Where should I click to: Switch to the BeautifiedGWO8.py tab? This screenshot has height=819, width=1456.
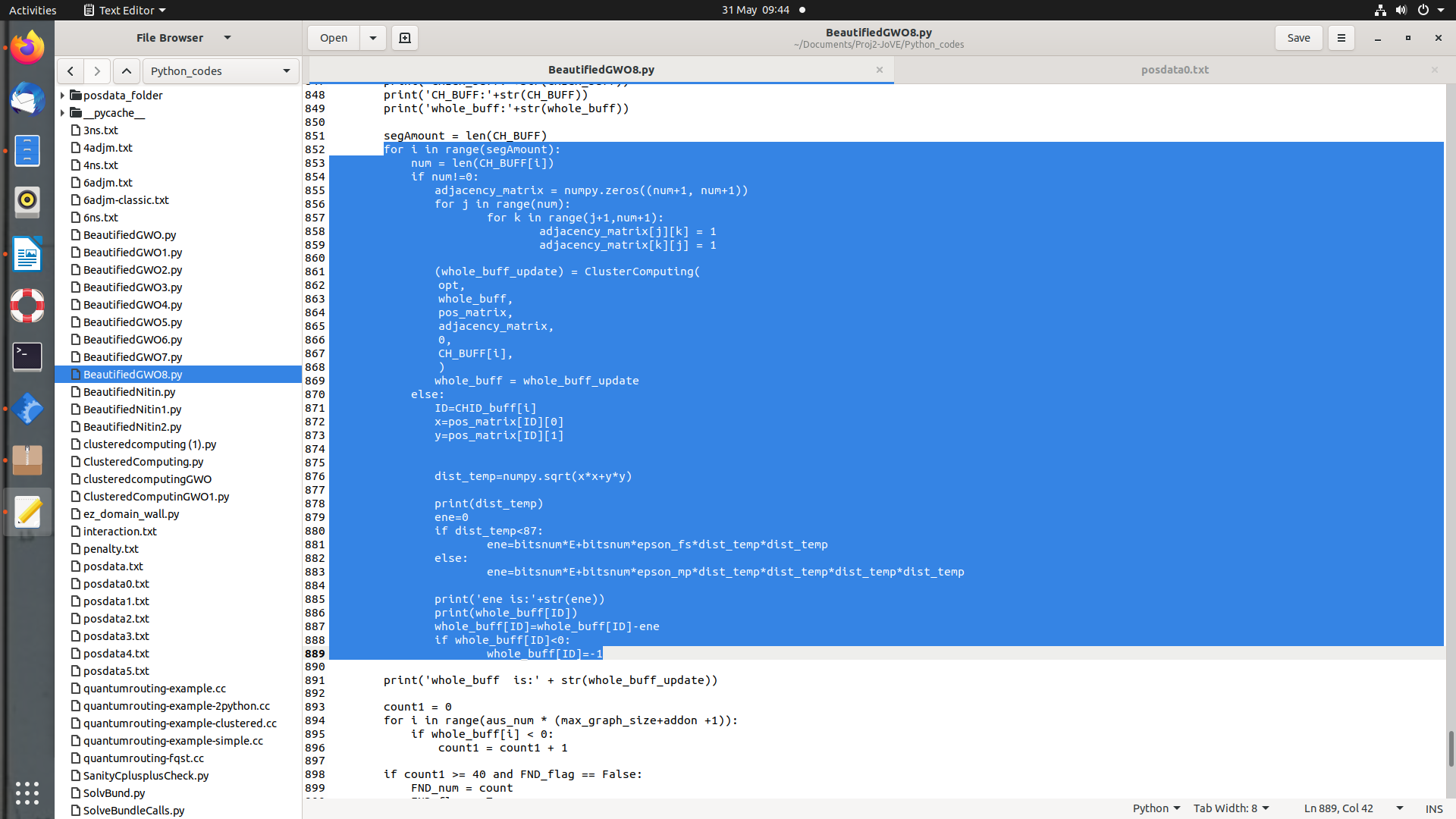(601, 70)
